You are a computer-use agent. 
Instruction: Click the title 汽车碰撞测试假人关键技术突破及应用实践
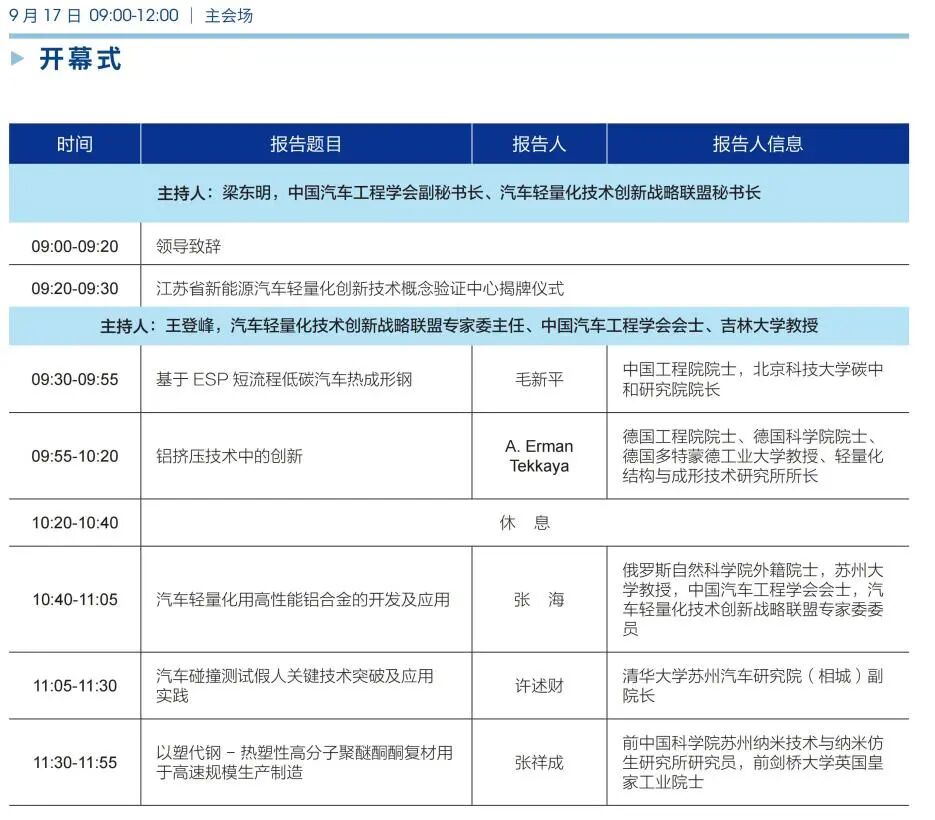[x=295, y=686]
